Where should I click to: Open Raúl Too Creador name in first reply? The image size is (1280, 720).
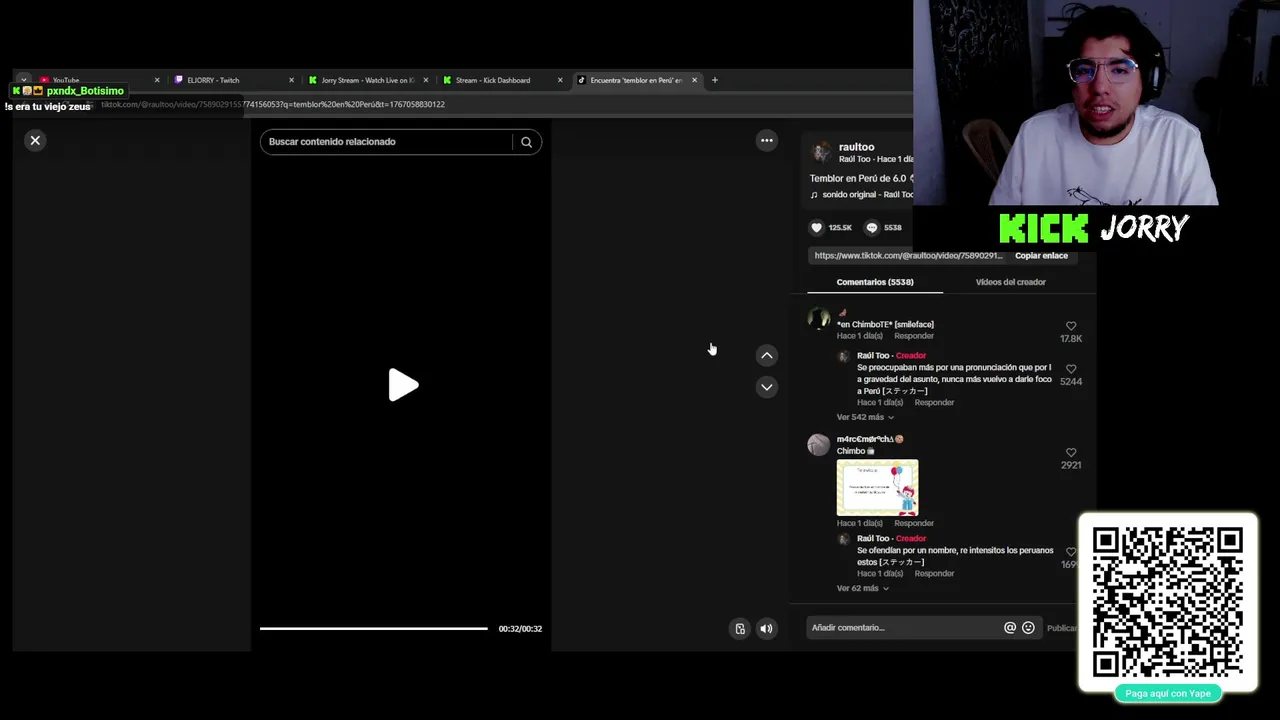(873, 356)
